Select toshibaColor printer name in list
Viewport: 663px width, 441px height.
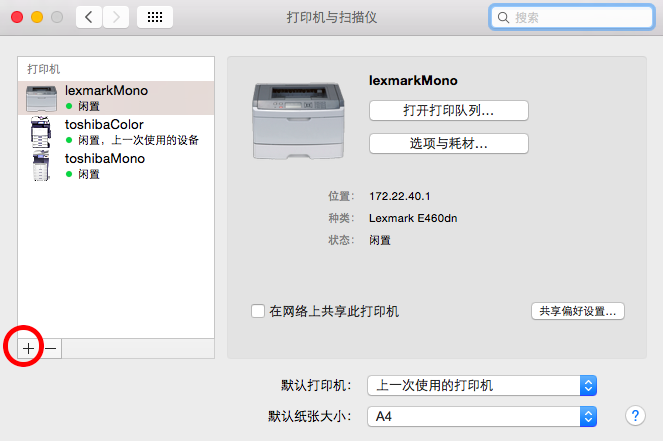(105, 124)
